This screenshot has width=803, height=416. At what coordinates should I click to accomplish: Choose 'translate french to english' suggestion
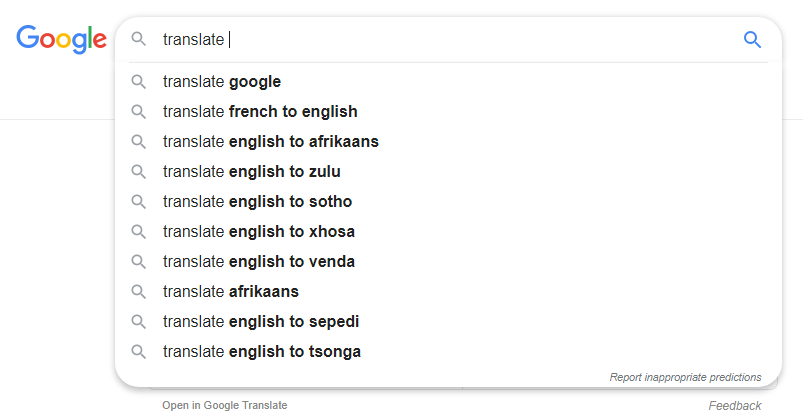click(260, 112)
